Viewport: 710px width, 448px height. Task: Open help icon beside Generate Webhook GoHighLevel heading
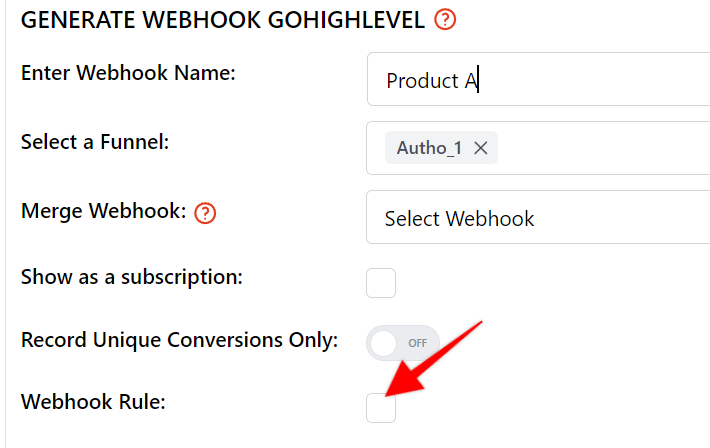coord(445,19)
